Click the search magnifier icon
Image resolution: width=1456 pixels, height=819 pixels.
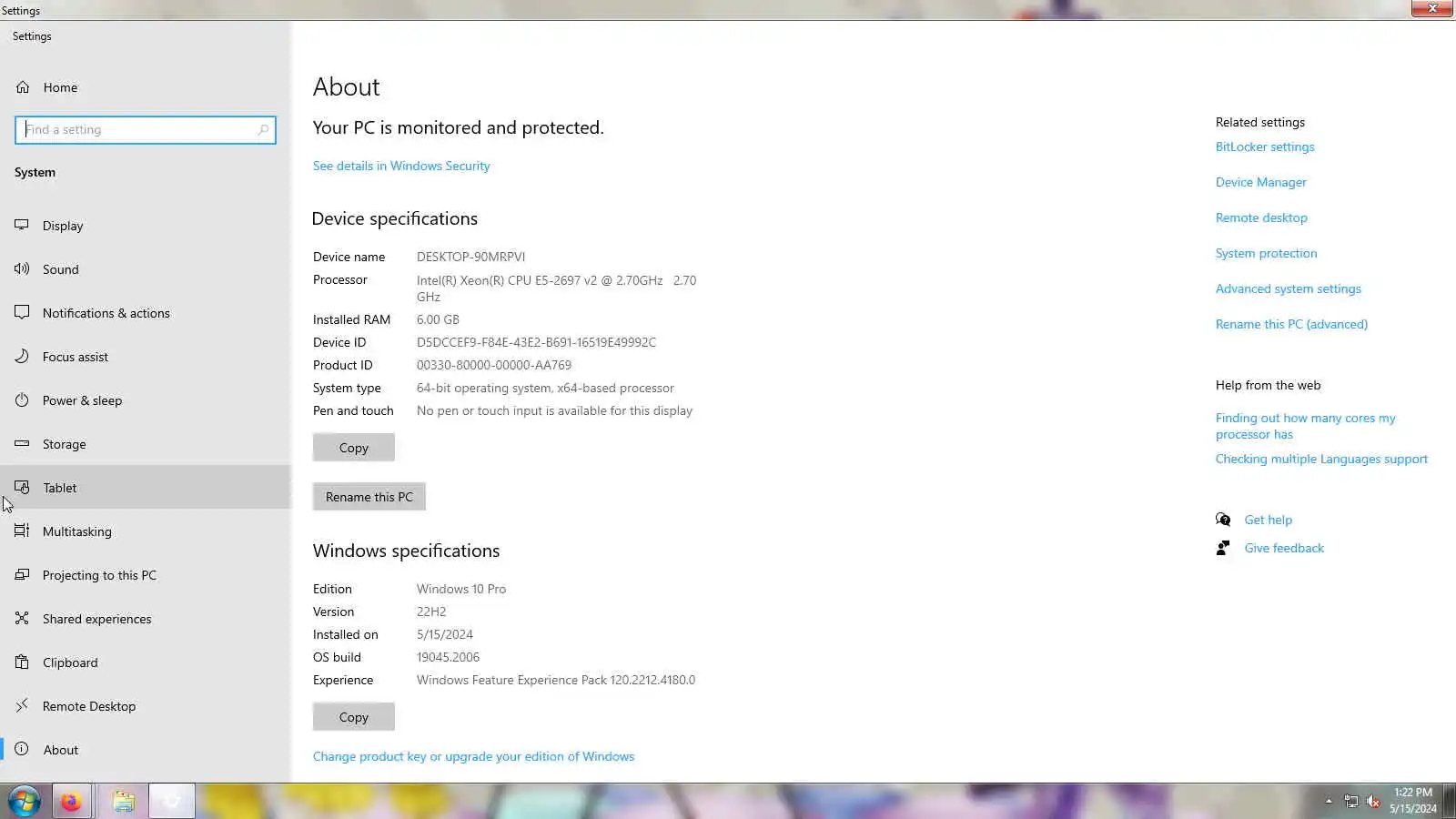tap(263, 129)
